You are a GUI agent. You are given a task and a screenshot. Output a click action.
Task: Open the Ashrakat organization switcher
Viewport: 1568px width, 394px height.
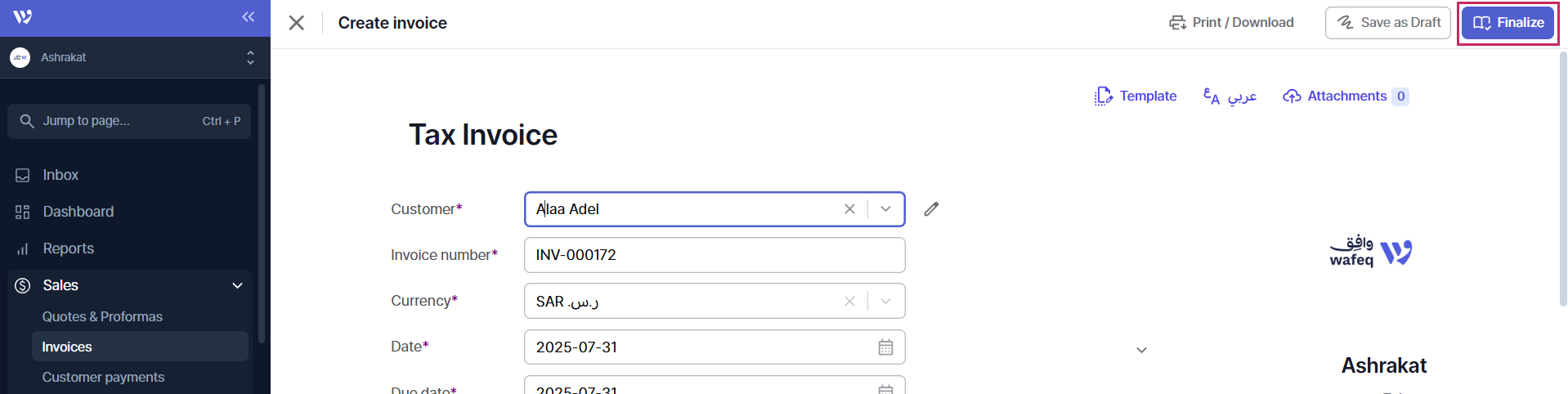(135, 57)
